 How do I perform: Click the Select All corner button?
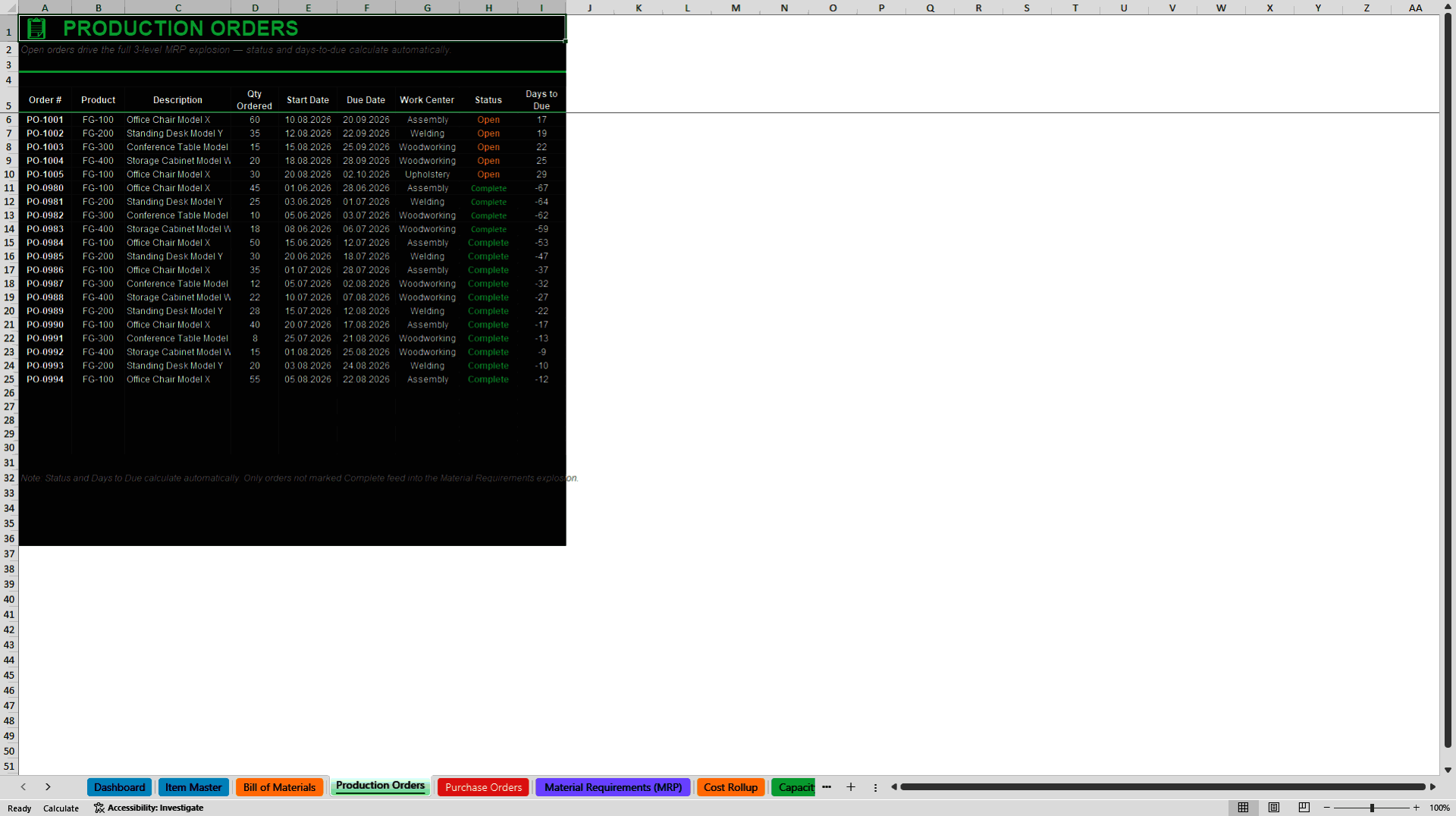[9, 8]
